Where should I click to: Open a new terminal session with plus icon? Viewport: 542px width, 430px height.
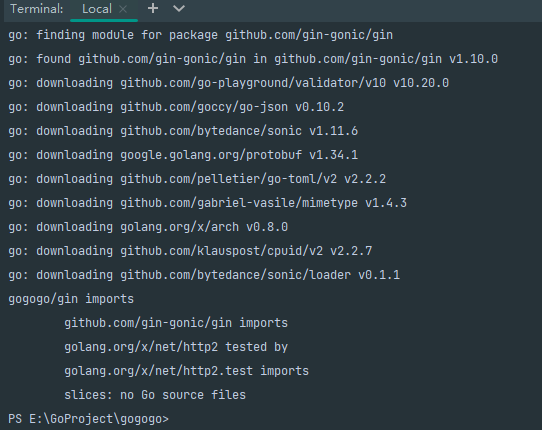pyautogui.click(x=153, y=9)
